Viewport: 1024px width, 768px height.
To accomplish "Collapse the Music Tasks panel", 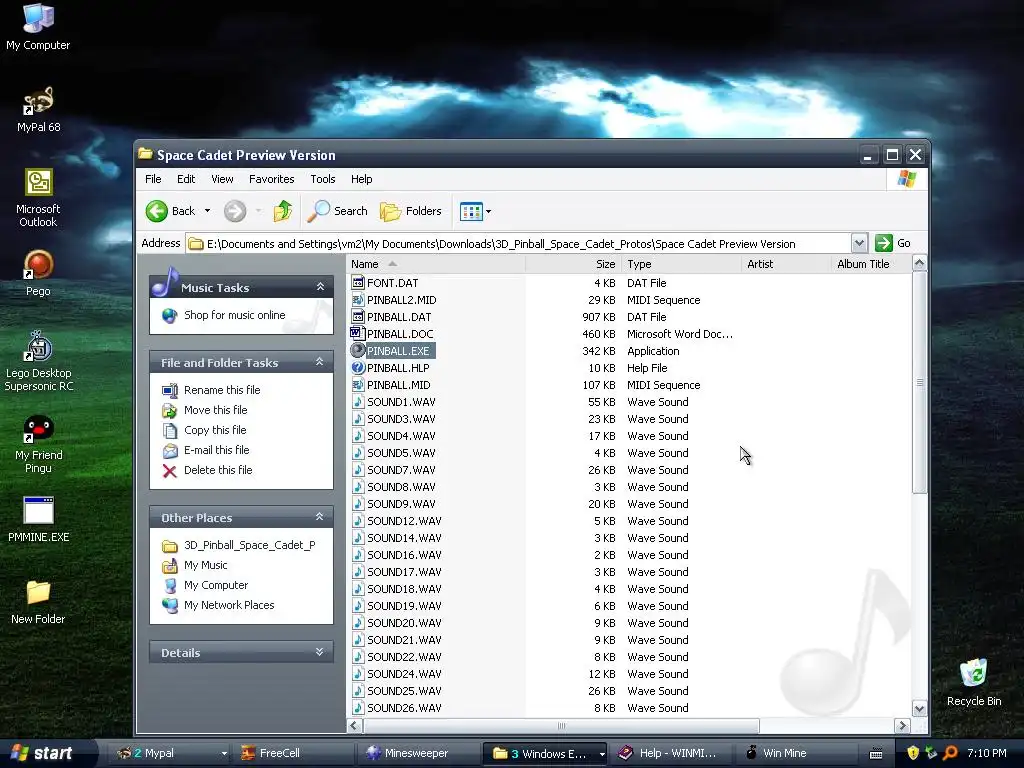I will 320,287.
